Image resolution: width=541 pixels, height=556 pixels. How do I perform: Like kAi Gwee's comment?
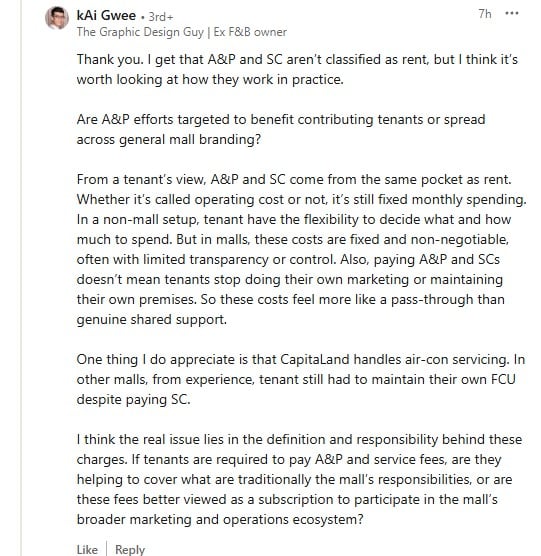point(87,549)
